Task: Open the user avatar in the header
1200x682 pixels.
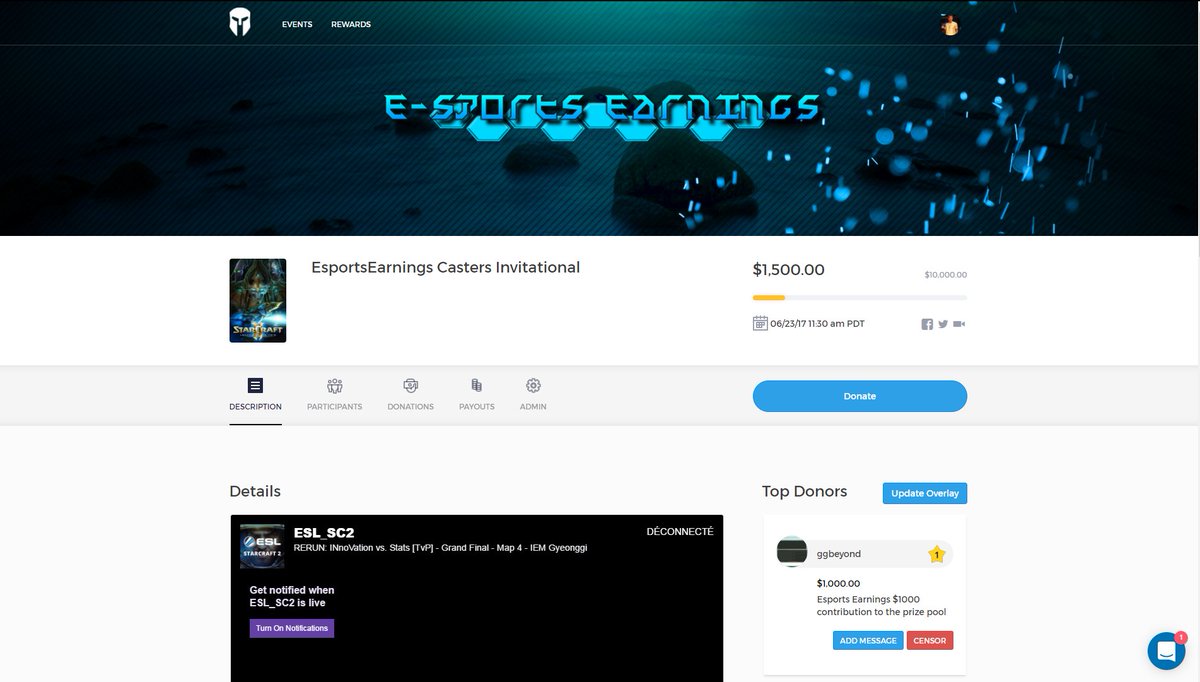Action: pyautogui.click(x=950, y=24)
